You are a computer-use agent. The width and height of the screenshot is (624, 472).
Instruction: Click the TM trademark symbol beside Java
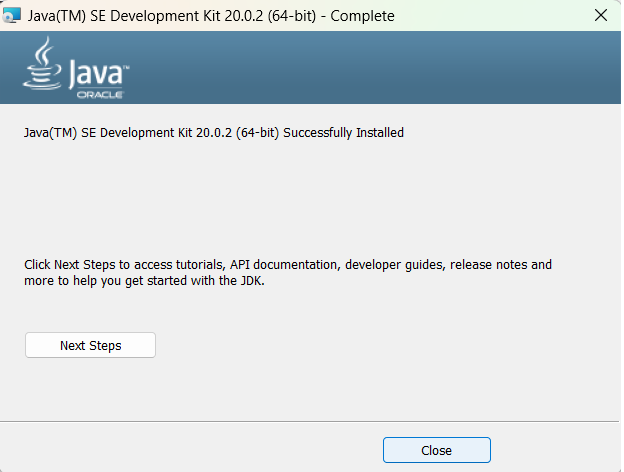click(x=126, y=67)
